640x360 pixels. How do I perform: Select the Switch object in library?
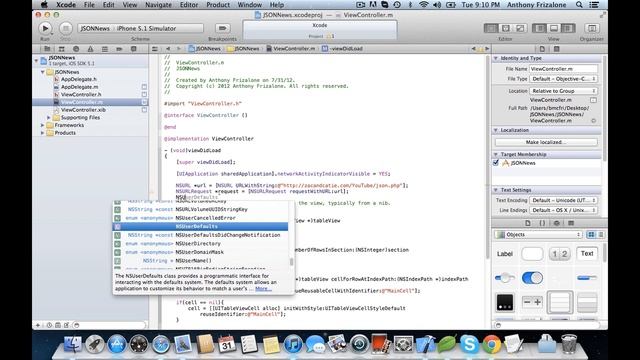(532, 278)
